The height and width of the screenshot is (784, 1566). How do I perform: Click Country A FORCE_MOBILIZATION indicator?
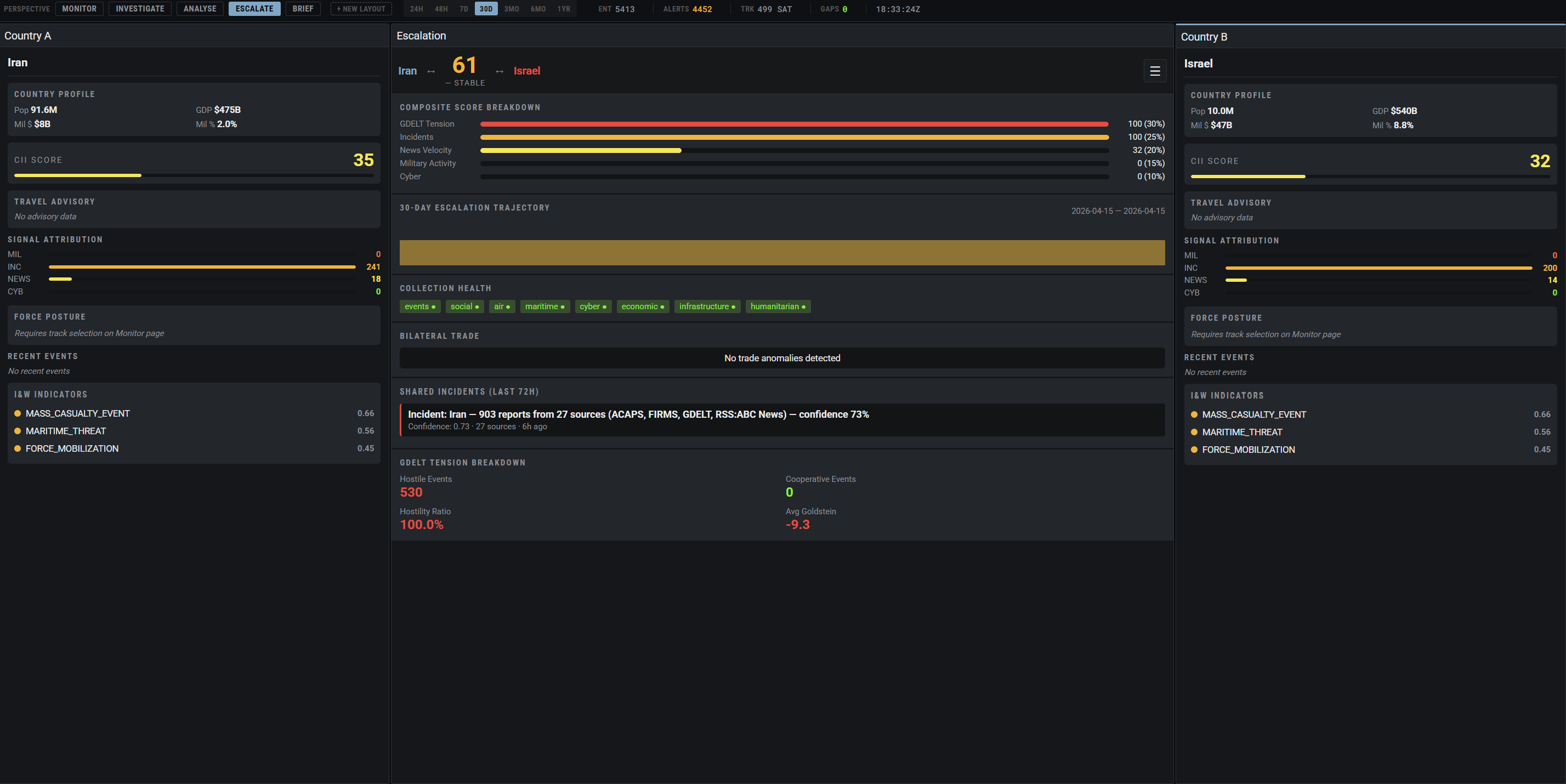(194, 448)
